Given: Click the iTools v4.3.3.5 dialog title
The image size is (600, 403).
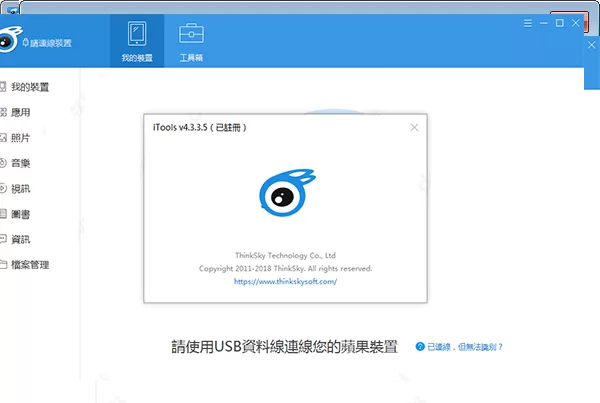Looking at the screenshot, I should tap(200, 127).
